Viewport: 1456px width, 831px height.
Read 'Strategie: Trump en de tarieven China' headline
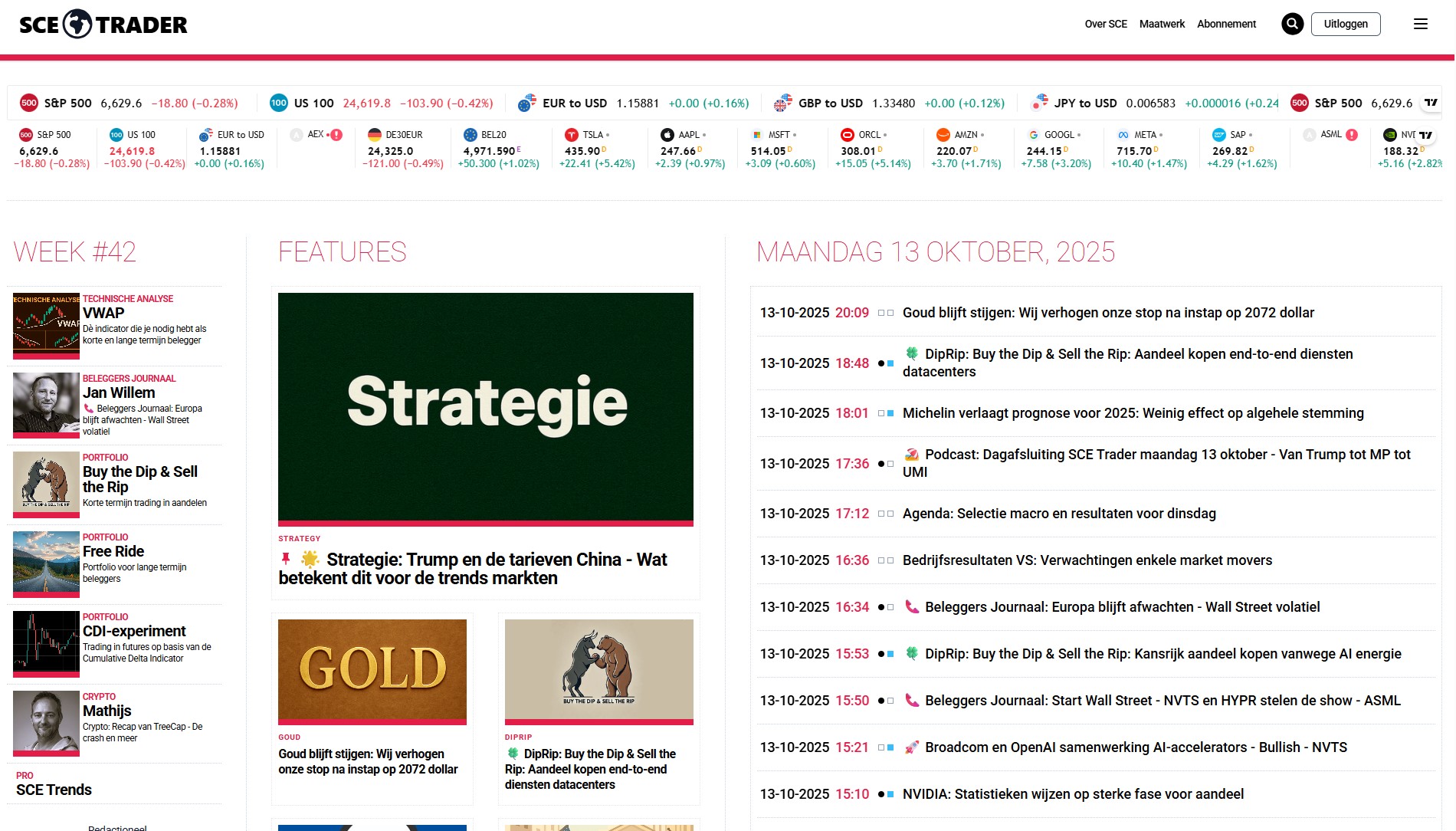(473, 569)
